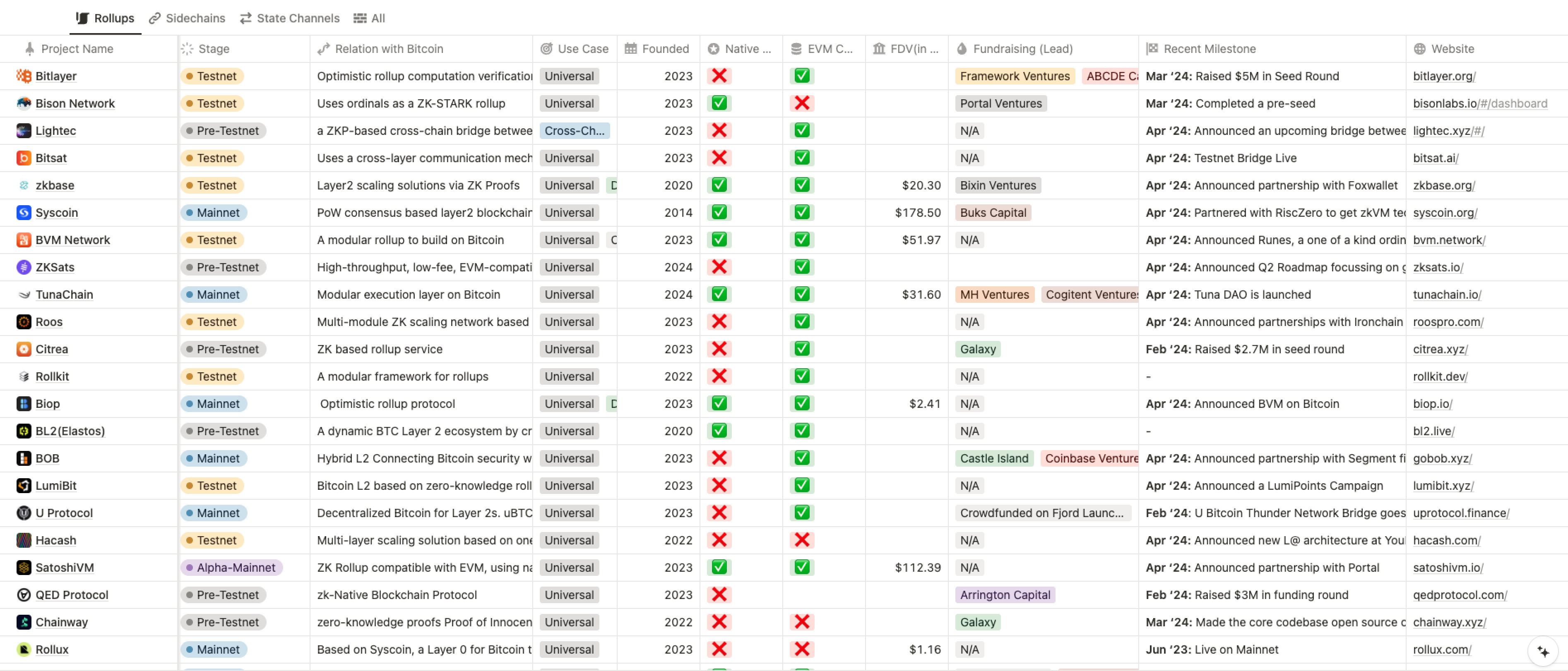1568x671 pixels.
Task: Click the zkbase logo icon
Action: [x=24, y=186]
